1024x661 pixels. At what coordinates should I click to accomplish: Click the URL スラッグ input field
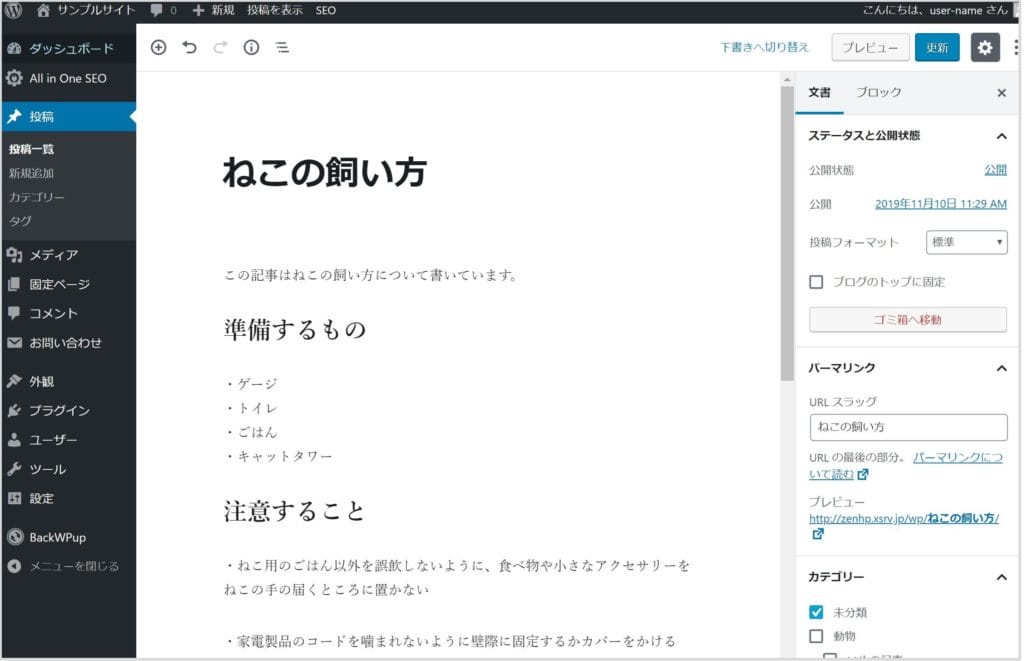(907, 427)
